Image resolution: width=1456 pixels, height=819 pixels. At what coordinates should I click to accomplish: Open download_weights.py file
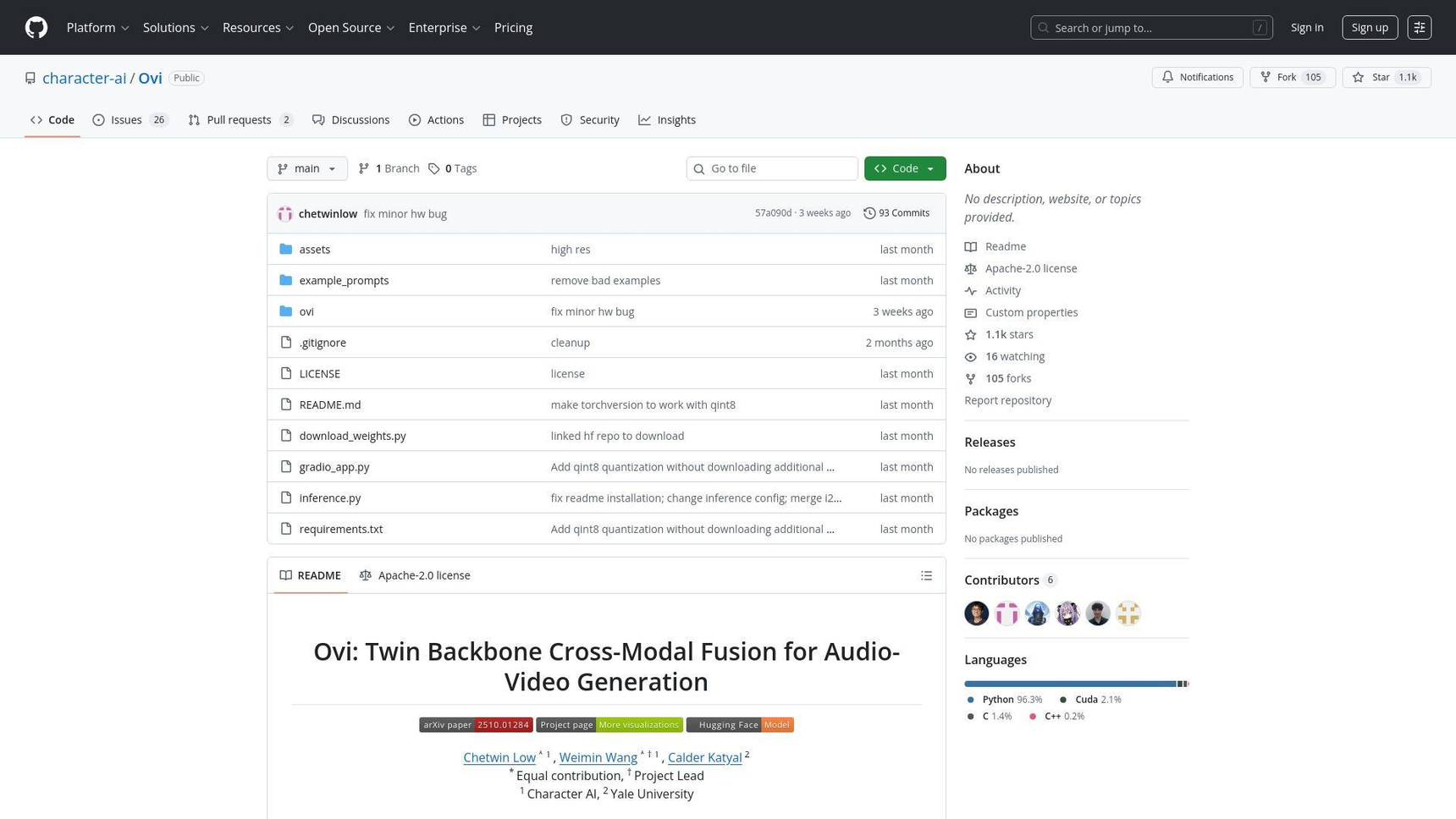352,436
